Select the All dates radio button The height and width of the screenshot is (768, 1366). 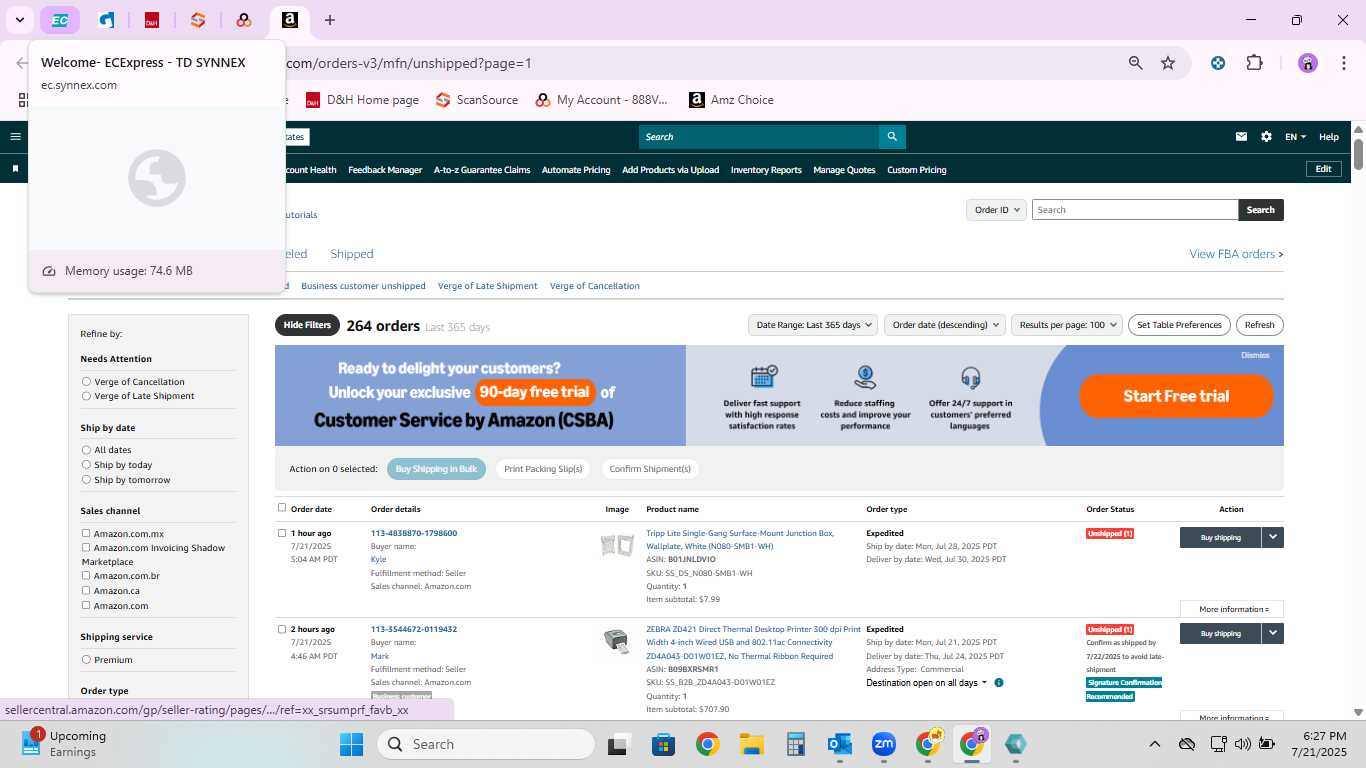[86, 450]
